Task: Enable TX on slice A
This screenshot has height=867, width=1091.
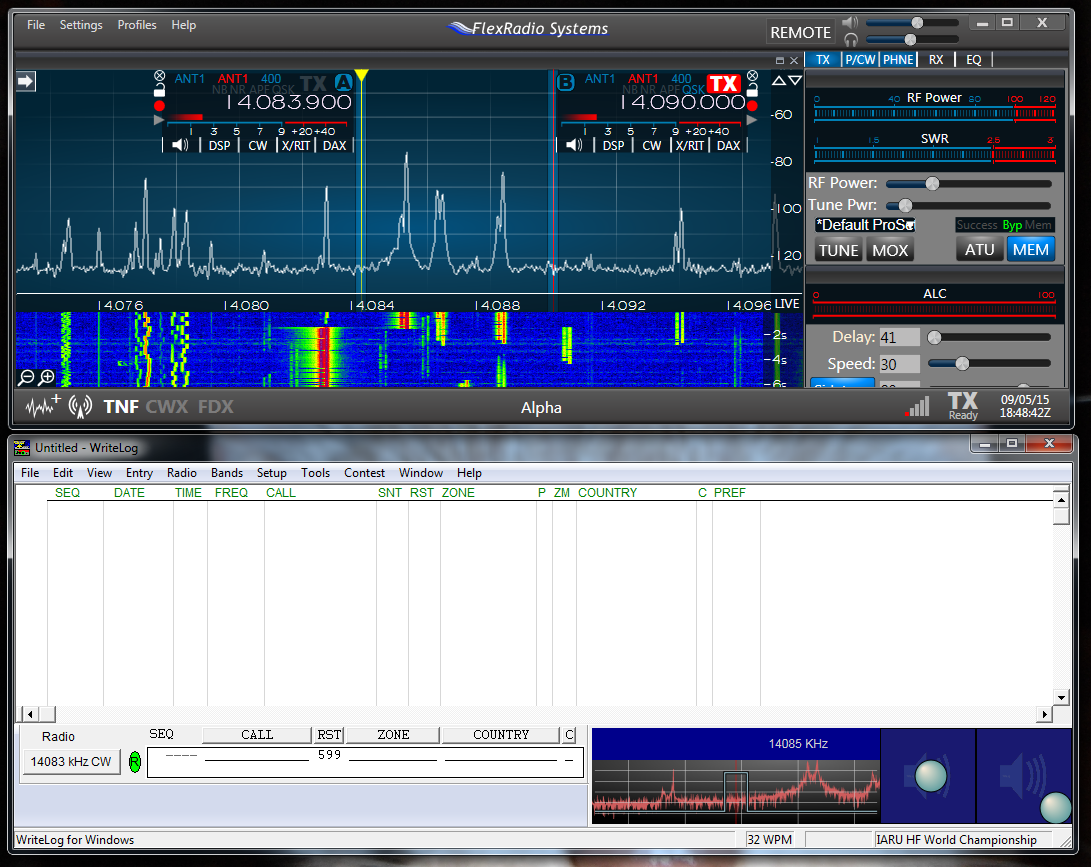Action: 314,83
